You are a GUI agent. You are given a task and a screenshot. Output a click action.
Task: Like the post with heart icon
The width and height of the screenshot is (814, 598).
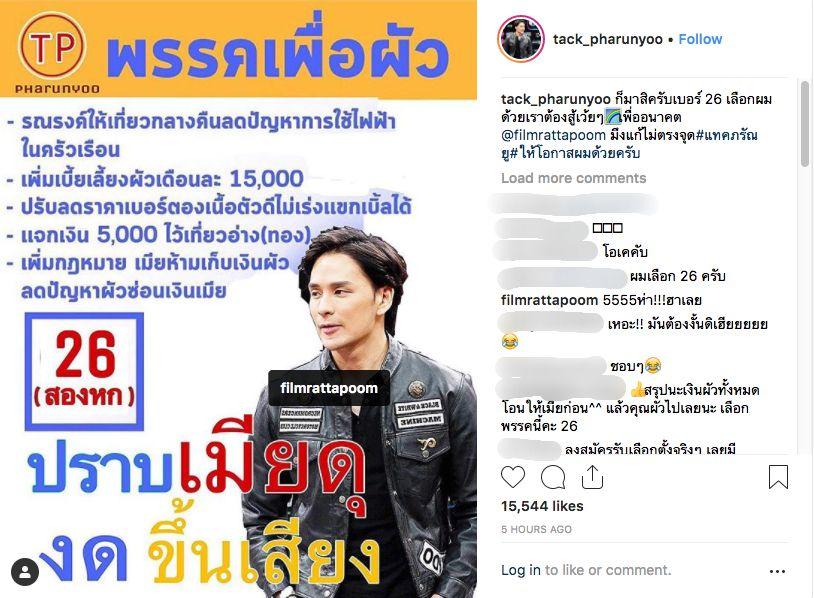513,477
